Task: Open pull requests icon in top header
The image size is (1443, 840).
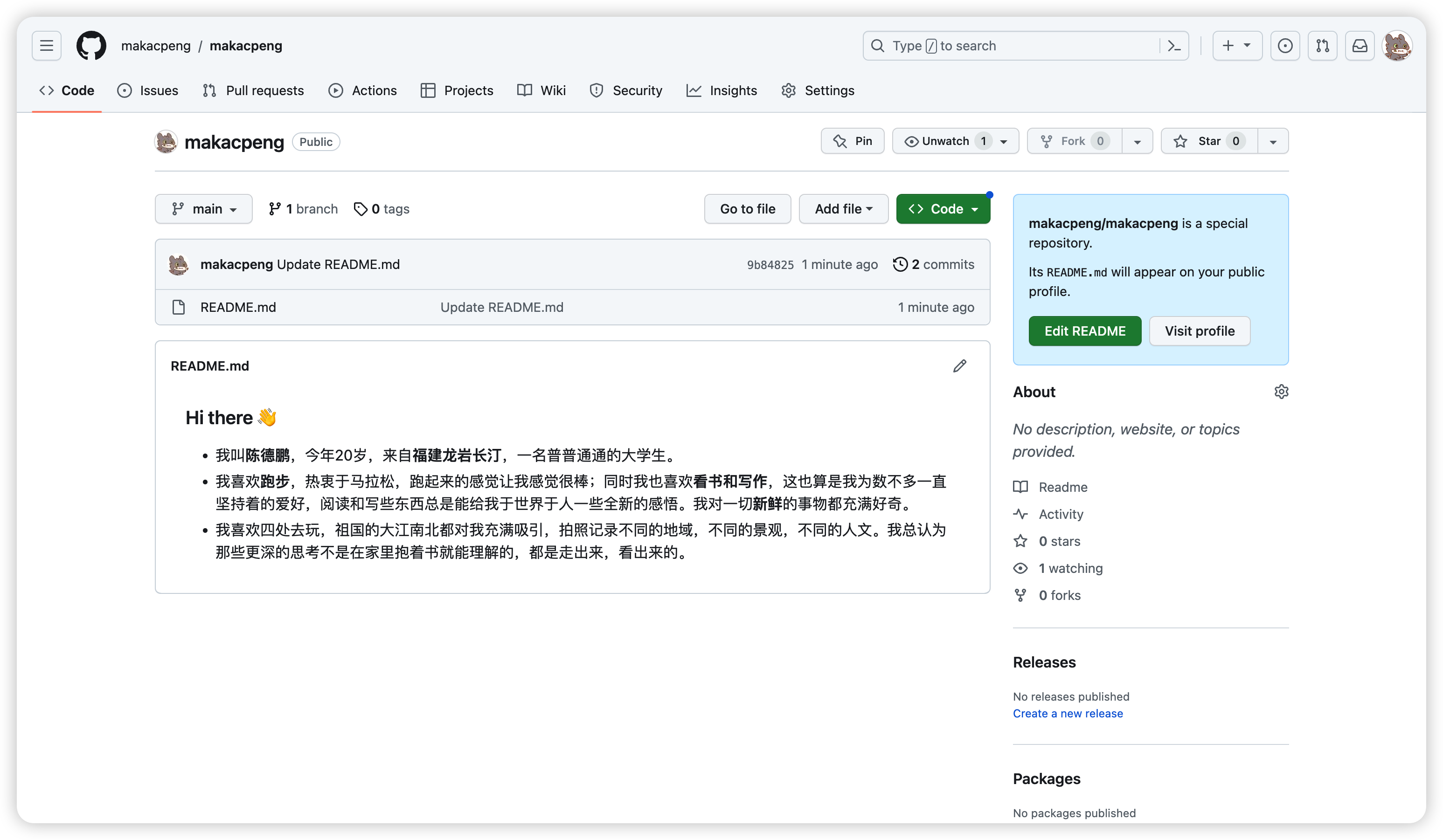Action: coord(1322,46)
